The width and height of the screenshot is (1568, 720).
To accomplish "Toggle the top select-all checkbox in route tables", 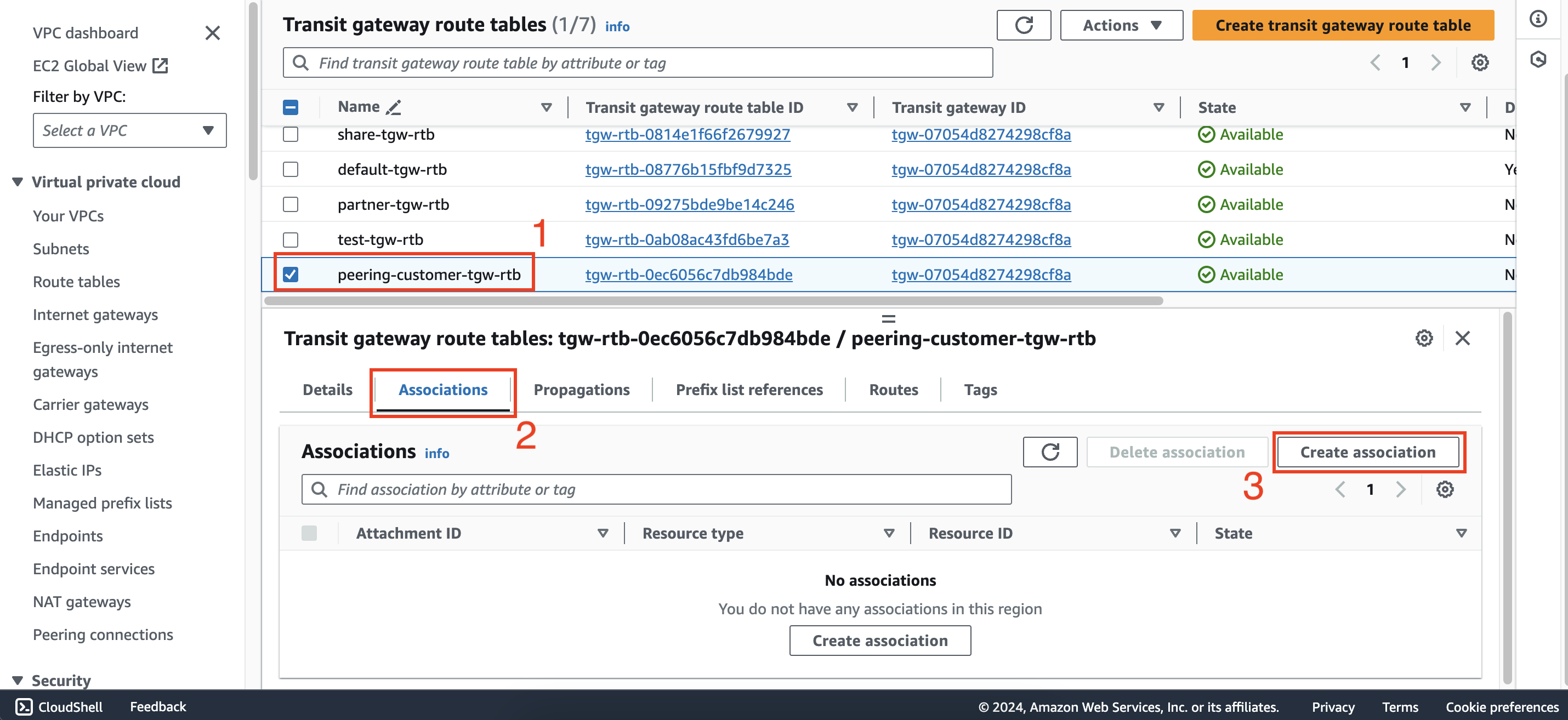I will (291, 106).
